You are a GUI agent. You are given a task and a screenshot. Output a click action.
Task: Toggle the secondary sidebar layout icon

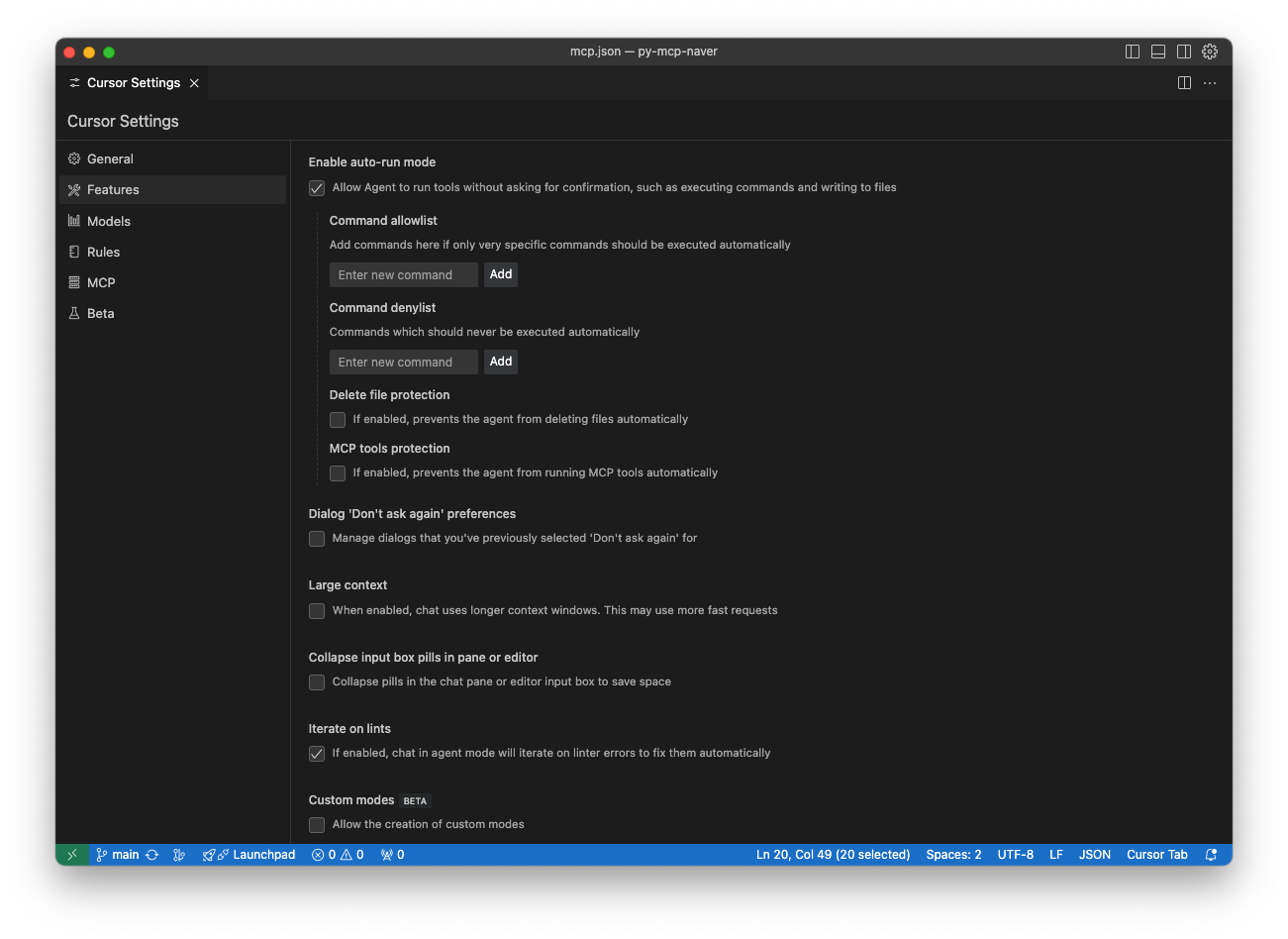1184,52
